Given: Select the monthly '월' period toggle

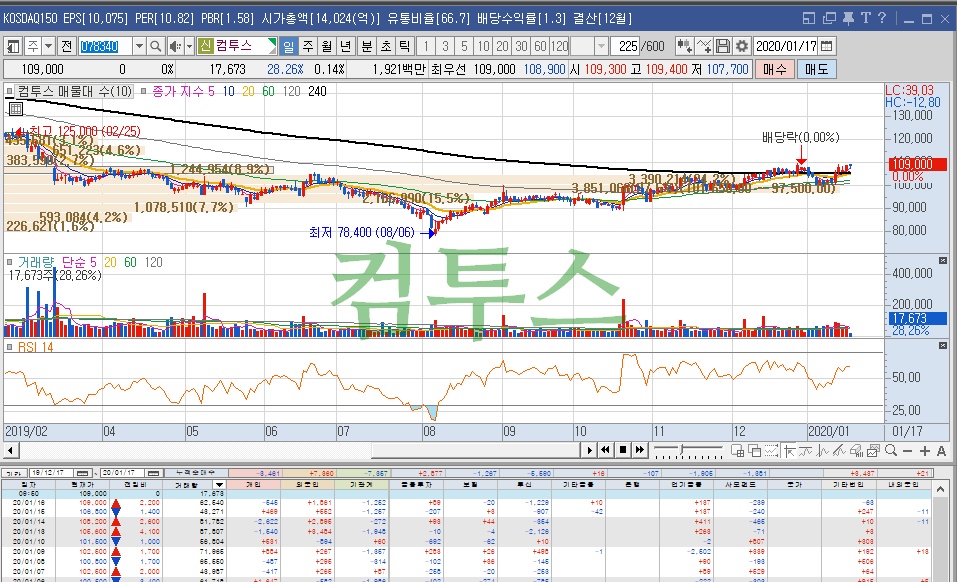Looking at the screenshot, I should click(327, 46).
